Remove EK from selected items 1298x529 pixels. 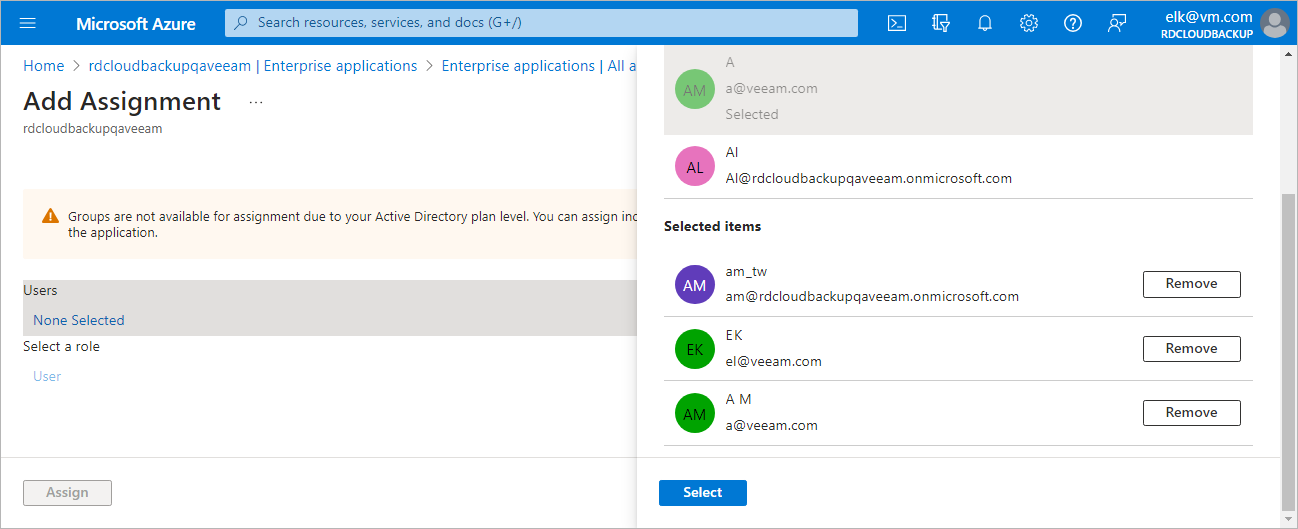(1191, 349)
